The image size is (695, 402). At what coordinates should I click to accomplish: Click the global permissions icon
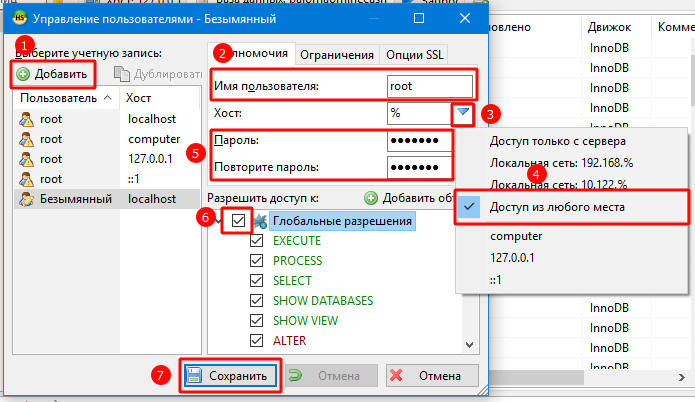click(x=260, y=221)
